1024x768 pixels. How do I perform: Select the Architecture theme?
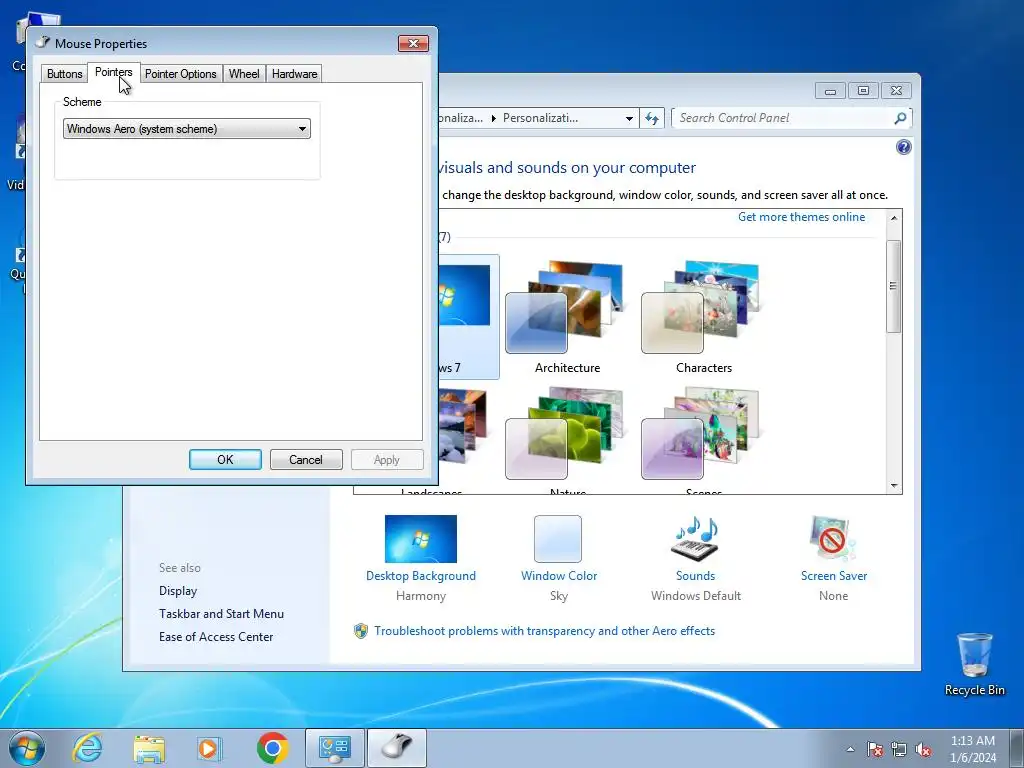tap(567, 318)
